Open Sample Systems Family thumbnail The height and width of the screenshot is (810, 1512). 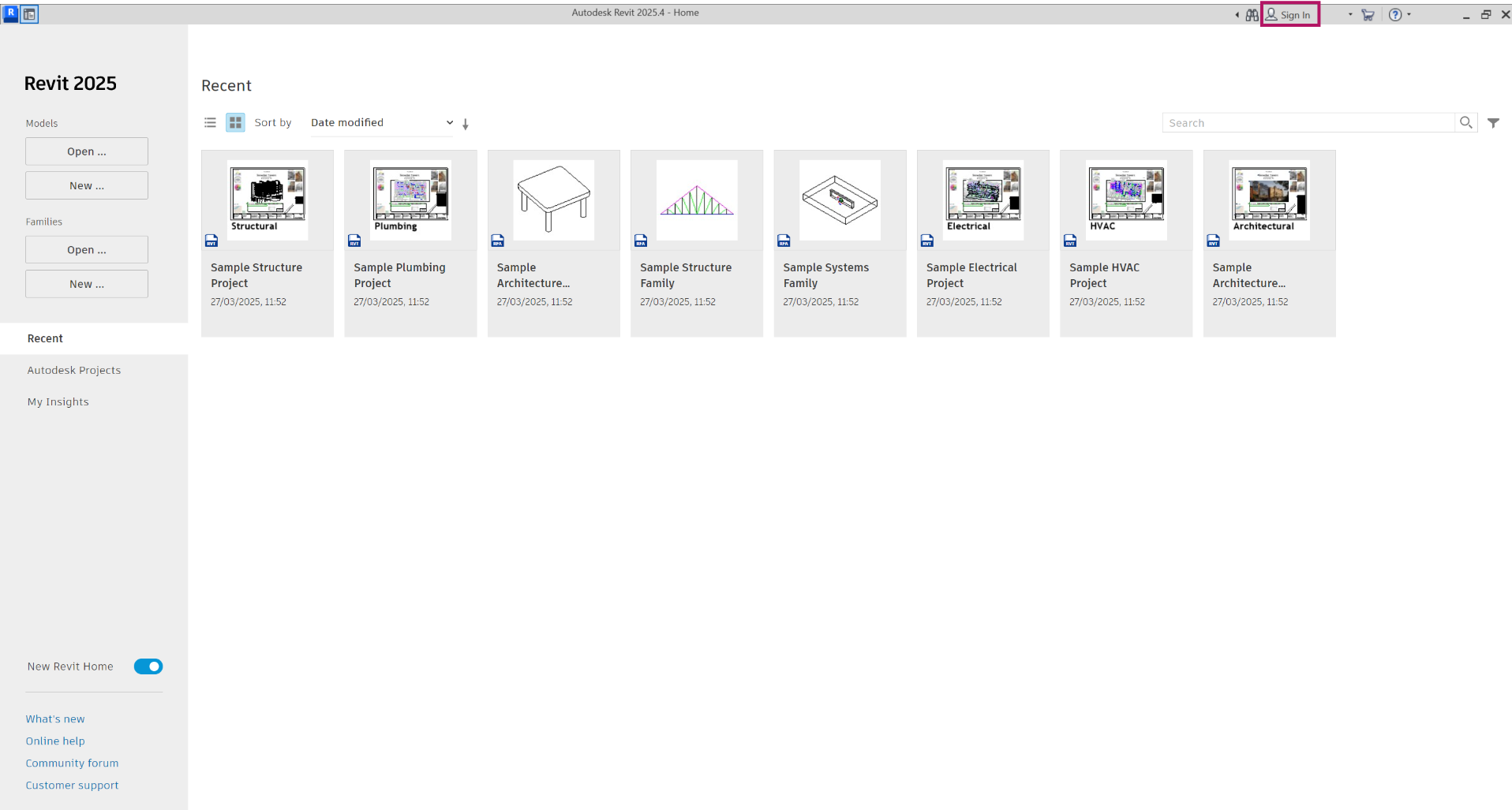840,200
